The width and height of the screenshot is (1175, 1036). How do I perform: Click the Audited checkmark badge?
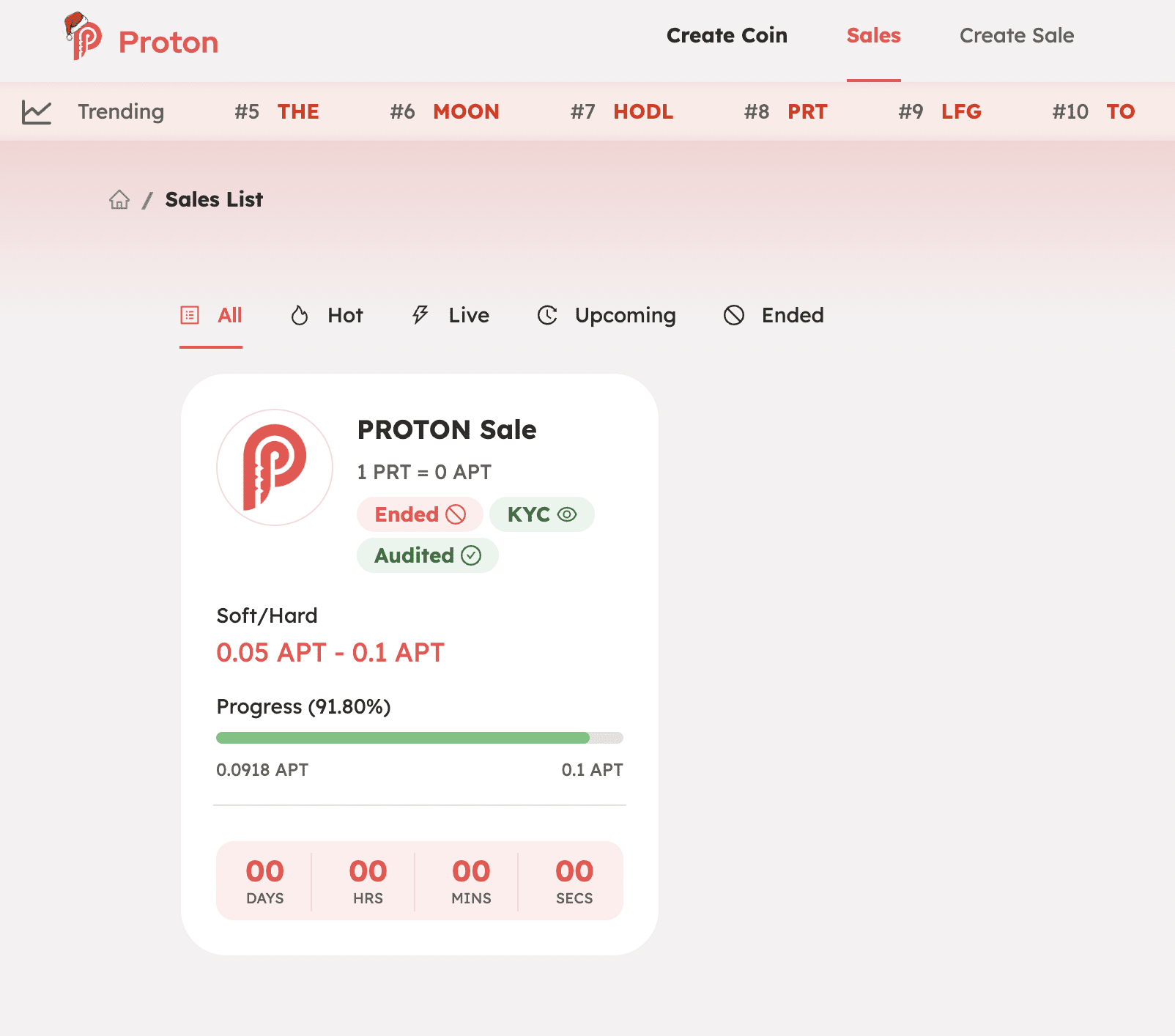point(428,555)
